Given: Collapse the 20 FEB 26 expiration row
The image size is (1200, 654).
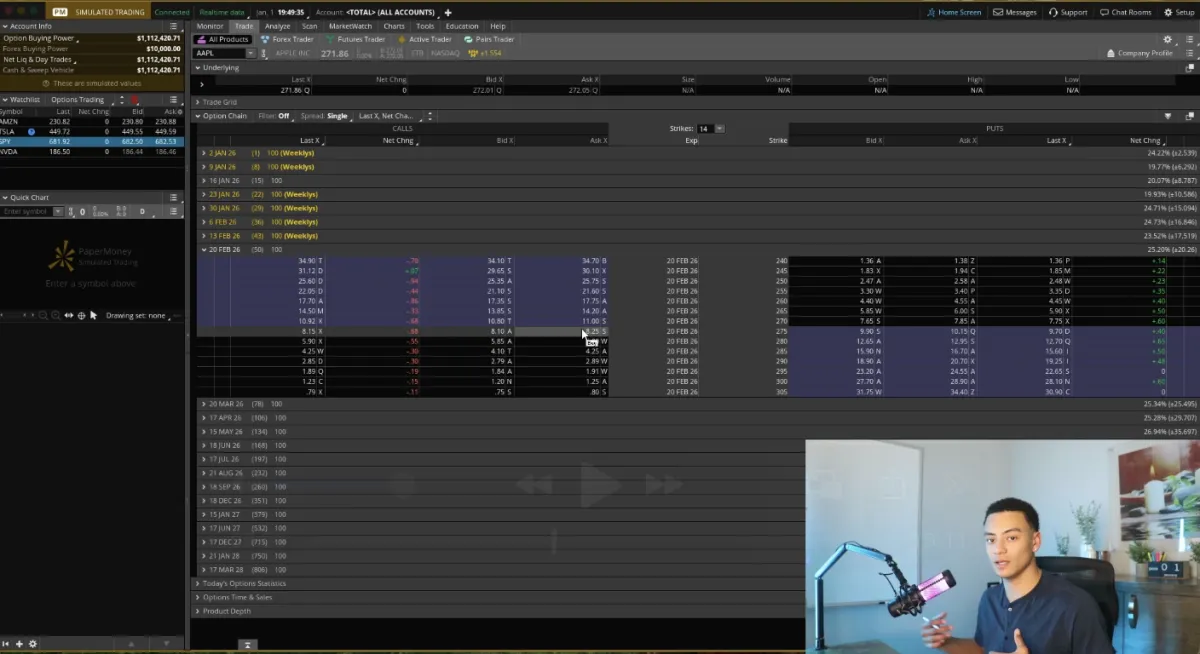Looking at the screenshot, I should [x=204, y=249].
